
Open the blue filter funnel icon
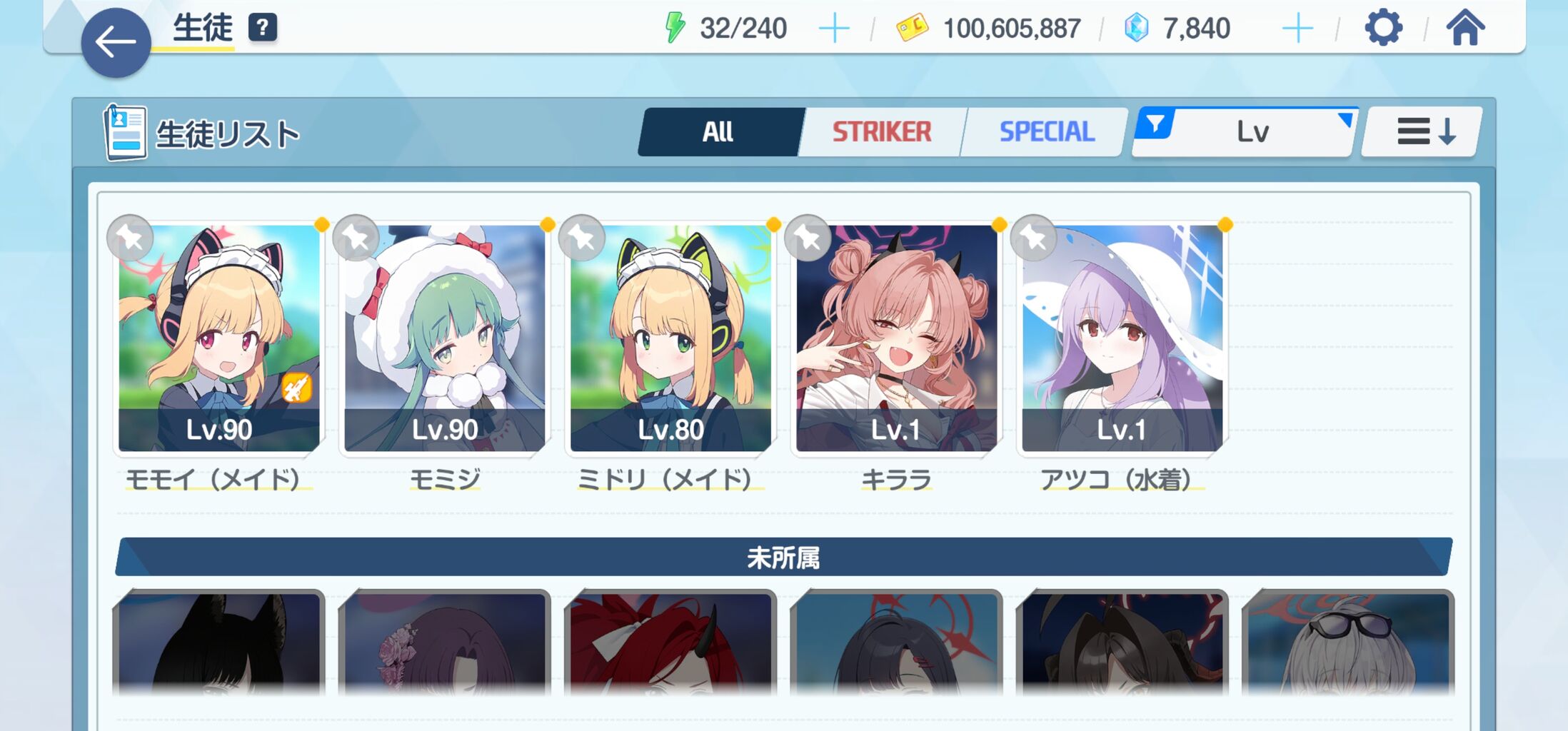tap(1155, 124)
